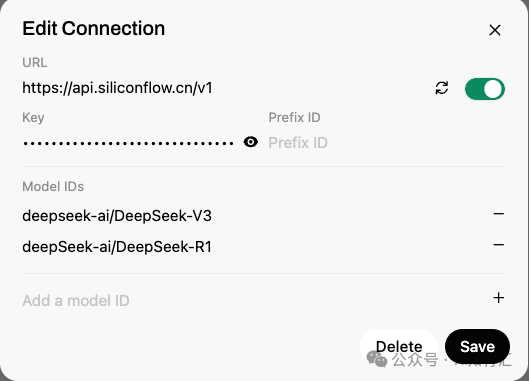The height and width of the screenshot is (381, 529).
Task: Click the WeChat watermark logo
Action: tap(377, 358)
